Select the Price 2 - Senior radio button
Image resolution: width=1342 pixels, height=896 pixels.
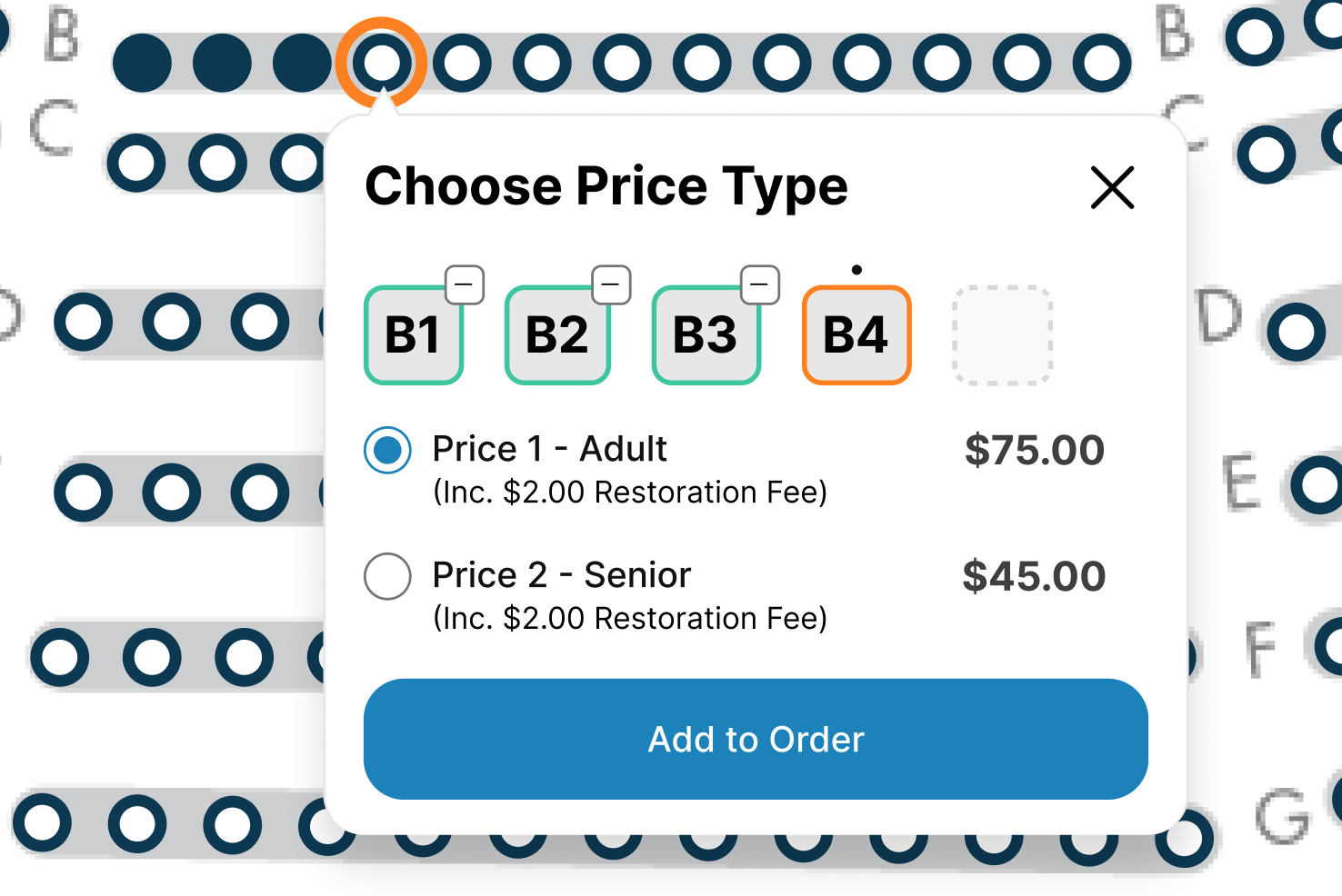pos(387,575)
